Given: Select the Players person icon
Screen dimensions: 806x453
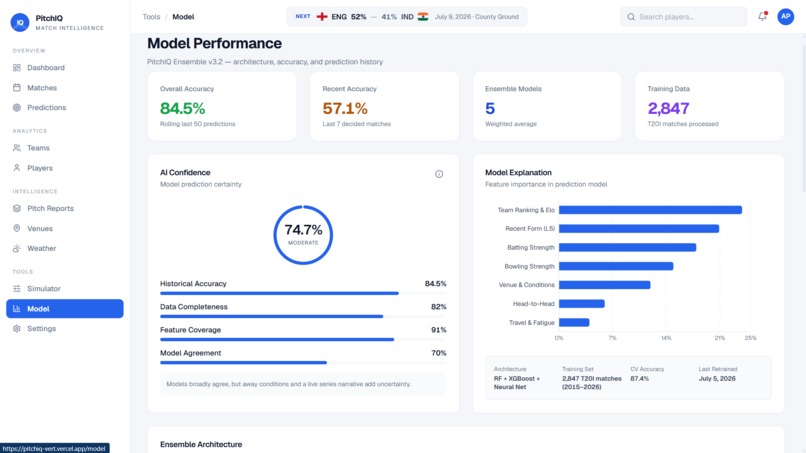Looking at the screenshot, I should 16,168.
